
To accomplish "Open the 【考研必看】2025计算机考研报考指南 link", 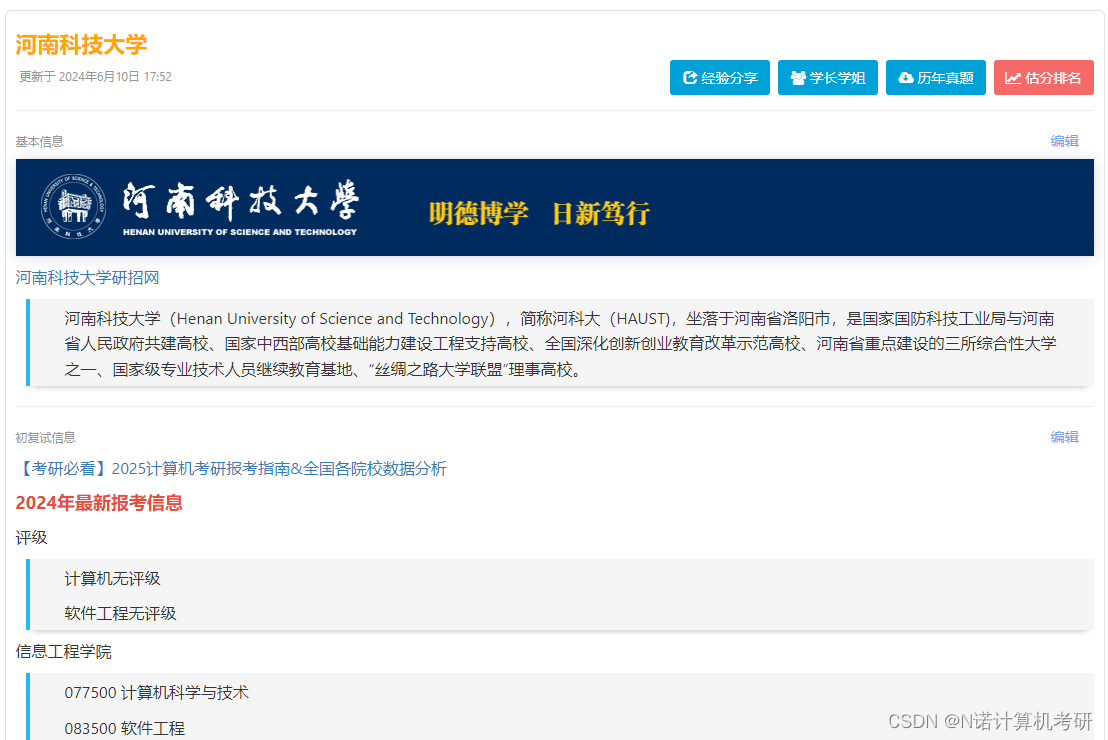I will pos(231,469).
